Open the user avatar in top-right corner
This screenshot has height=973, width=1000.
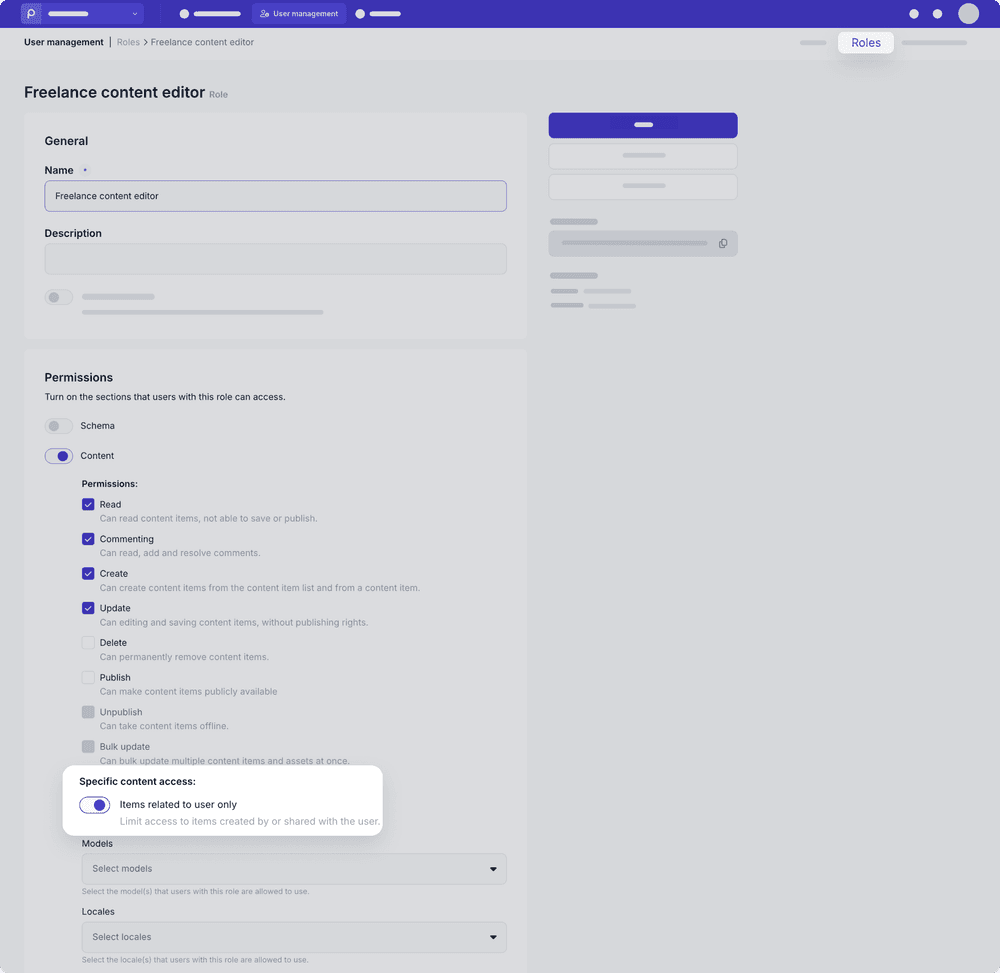coord(968,14)
